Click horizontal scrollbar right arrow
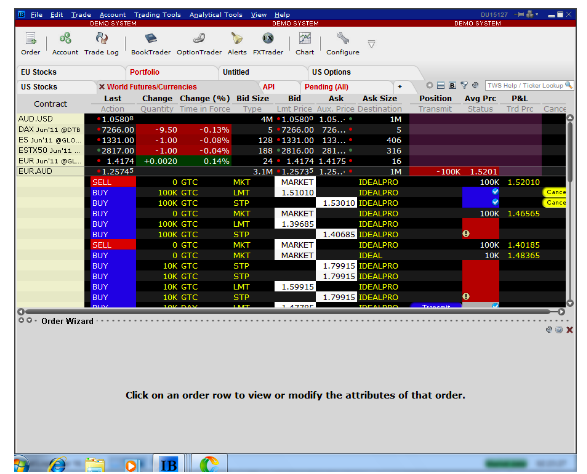Viewport: 587px width, 474px height. (561, 312)
